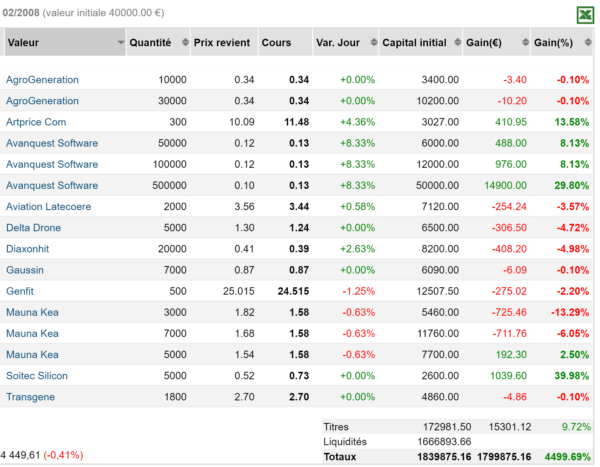This screenshot has height=467, width=600.
Task: Select Diaxonhit variation +2.63%
Action: pyautogui.click(x=358, y=249)
